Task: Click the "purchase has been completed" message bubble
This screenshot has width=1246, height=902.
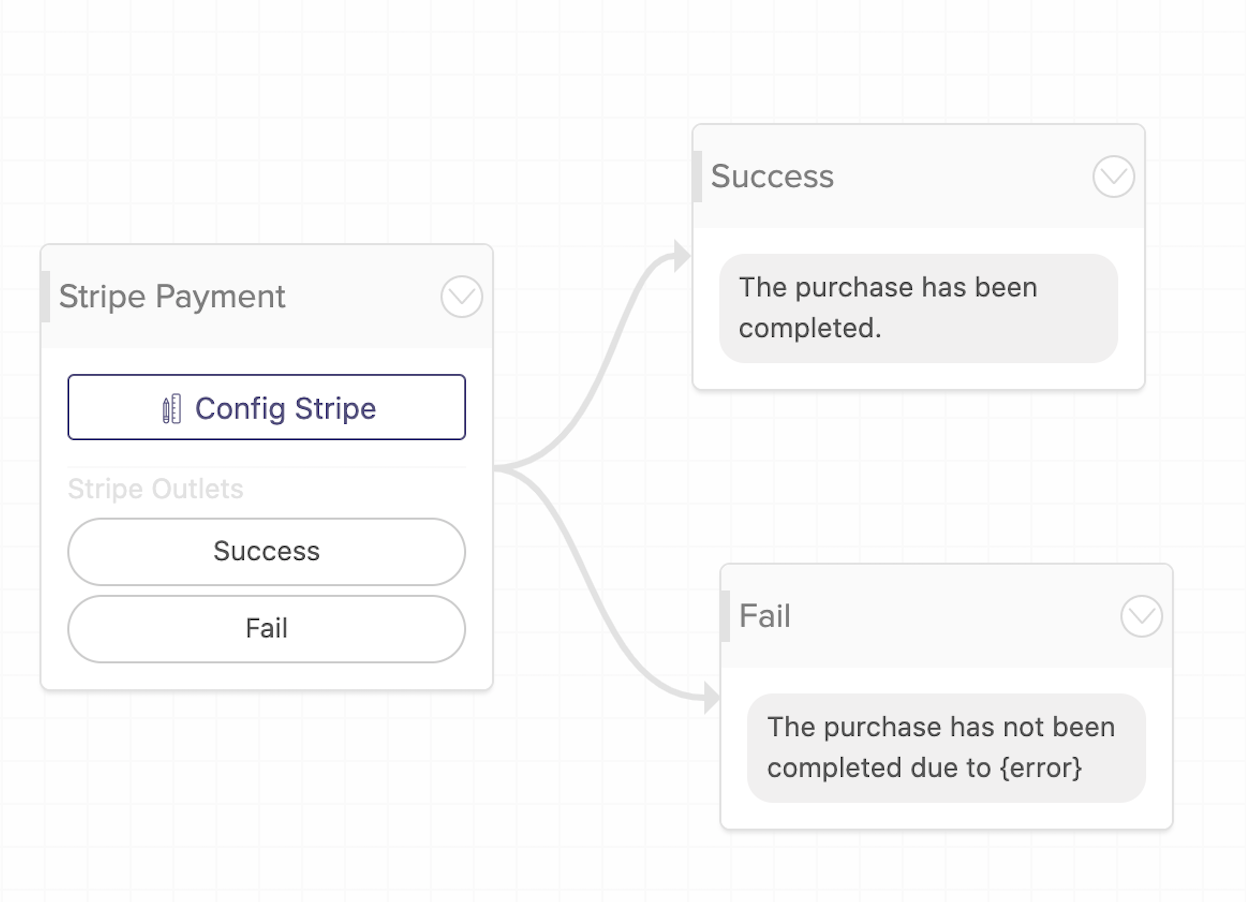Action: click(x=918, y=308)
